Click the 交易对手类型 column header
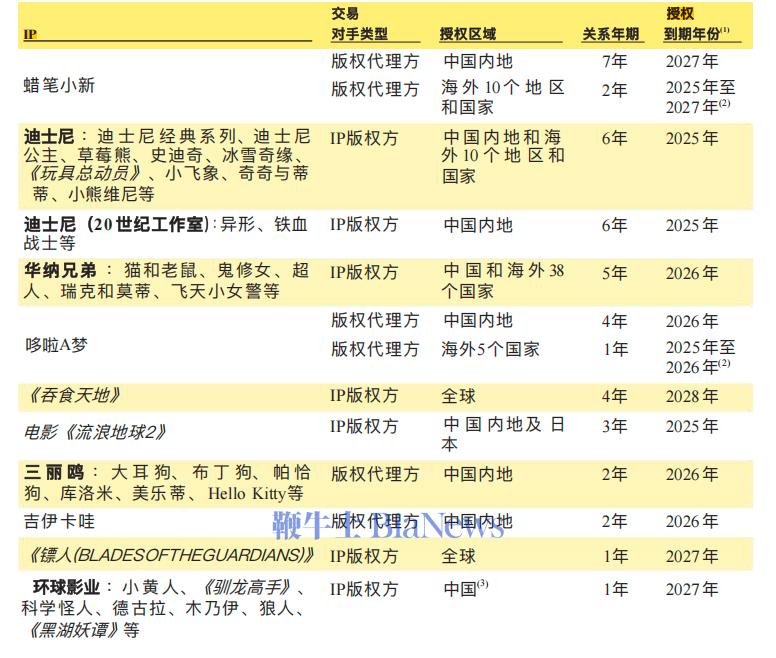This screenshot has height=658, width=776. (360, 24)
